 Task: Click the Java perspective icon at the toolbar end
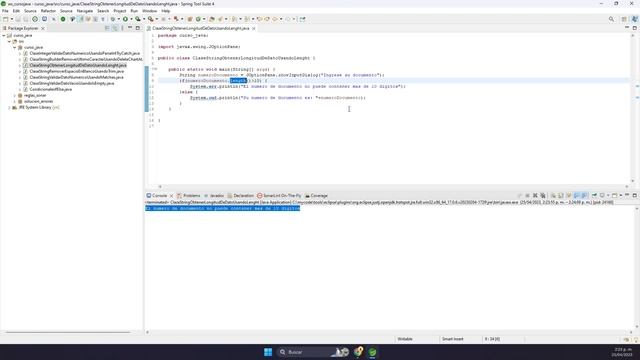pyautogui.click(x=635, y=19)
